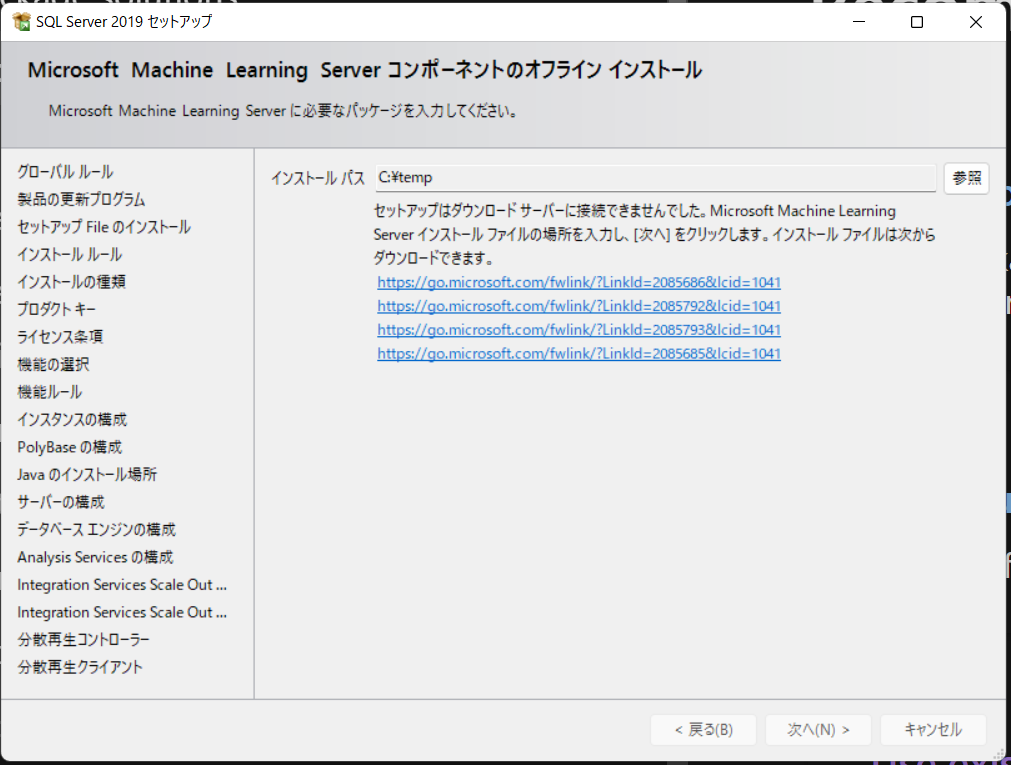Open download link ending in LinkId=2085685
Image resolution: width=1011 pixels, height=765 pixels.
tap(578, 353)
